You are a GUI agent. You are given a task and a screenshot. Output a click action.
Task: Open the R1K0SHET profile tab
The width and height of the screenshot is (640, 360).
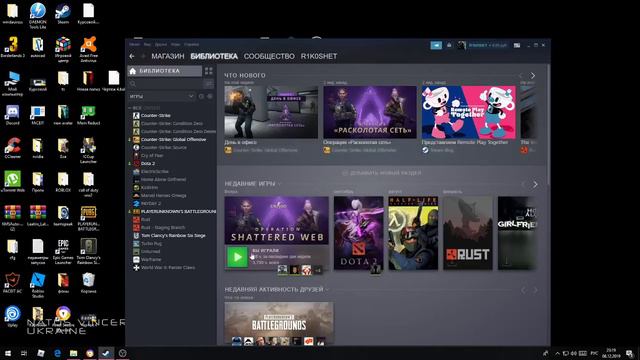(x=319, y=56)
